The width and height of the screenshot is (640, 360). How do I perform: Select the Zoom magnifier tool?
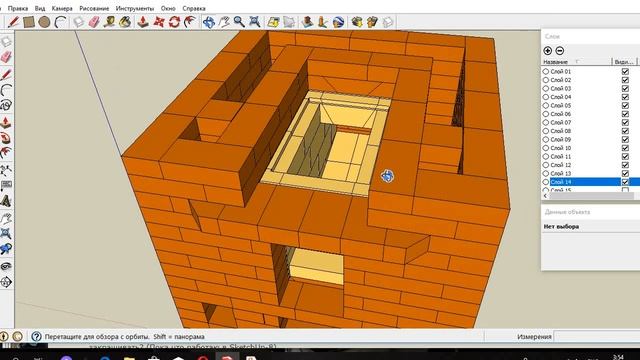(239, 22)
